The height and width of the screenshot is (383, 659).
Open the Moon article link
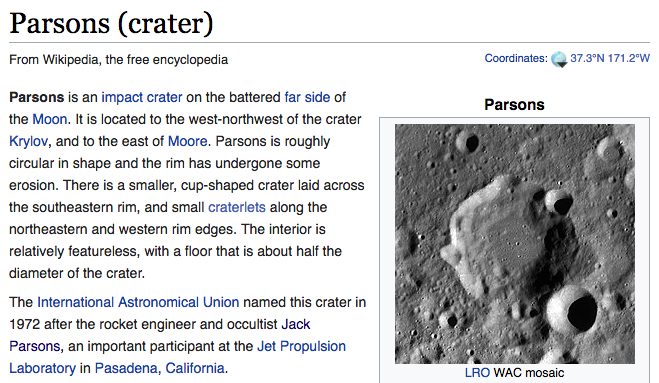pyautogui.click(x=50, y=119)
